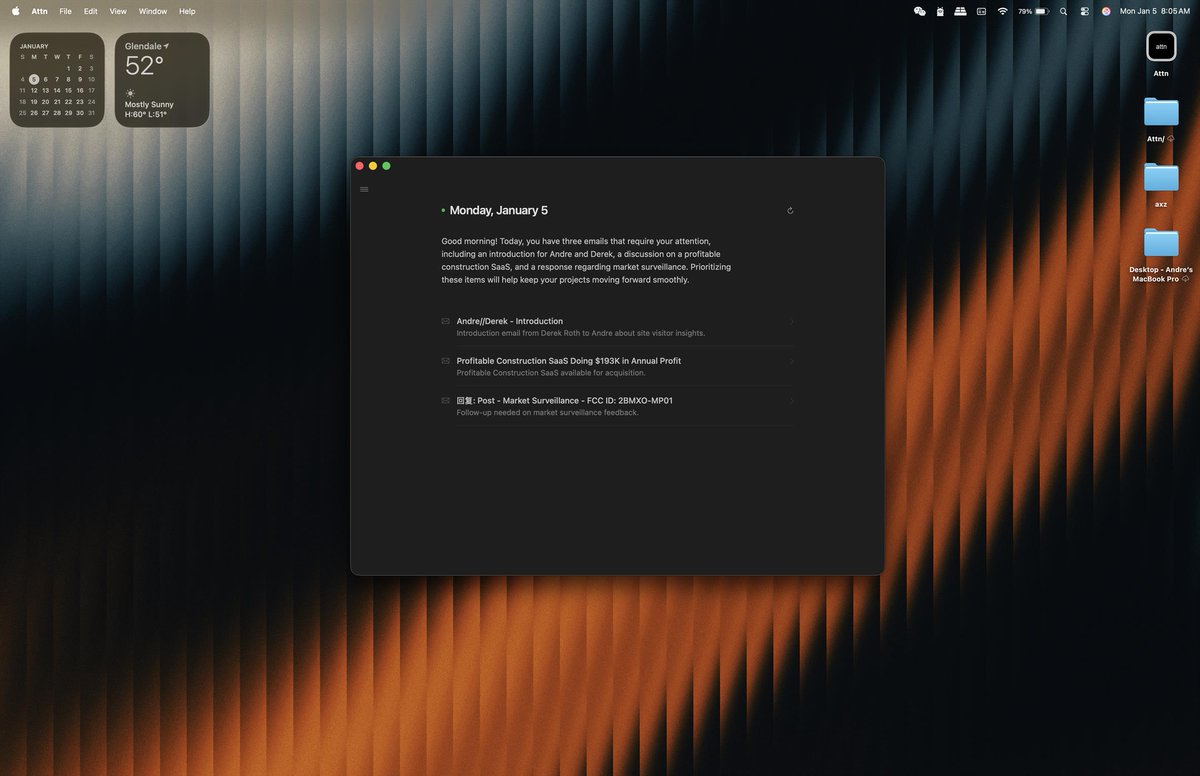Expand the Andre//Derek Introduction chevron
The image size is (1200, 776).
tap(791, 322)
